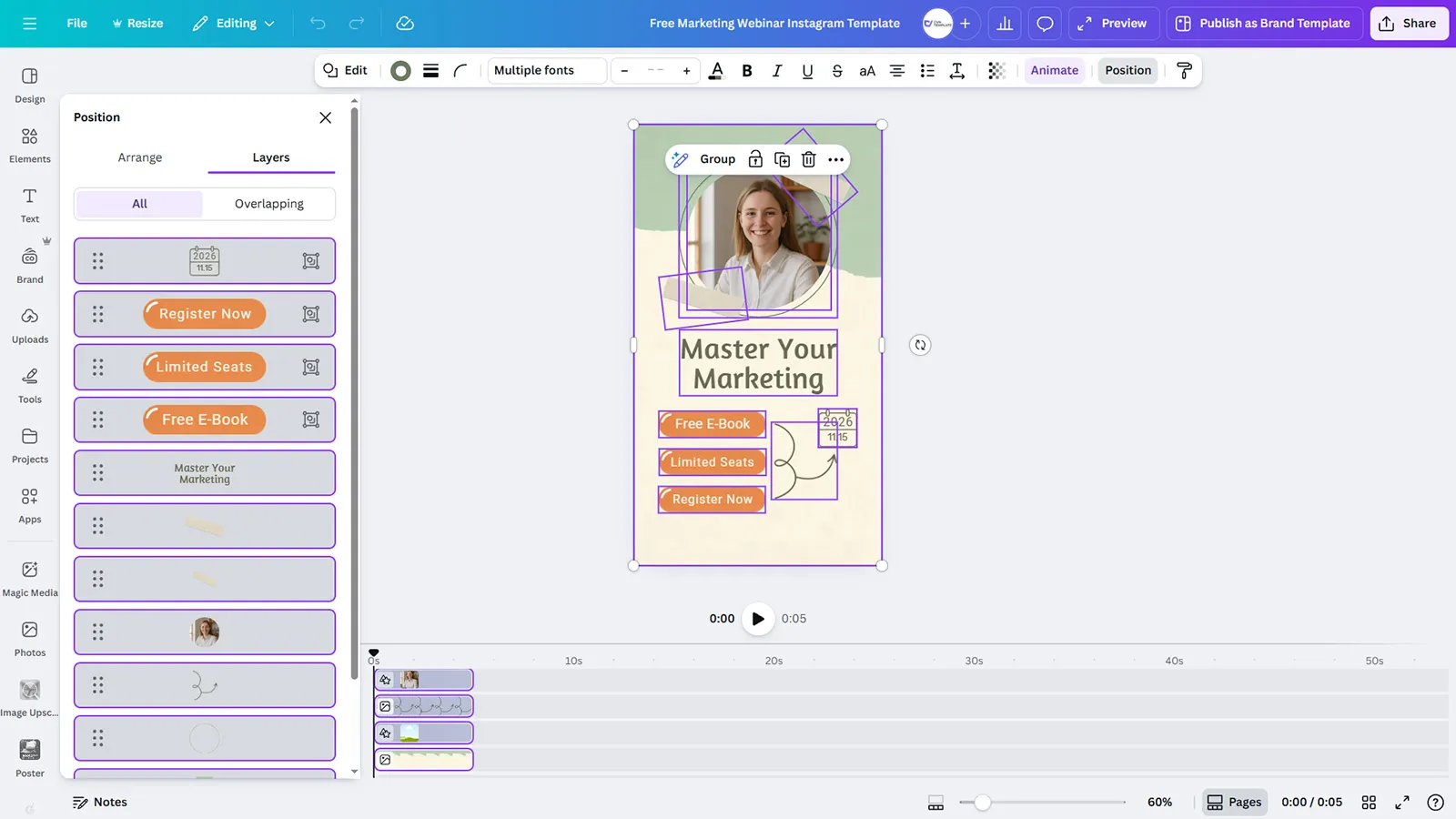
Task: Open the Magic Media app
Action: (x=30, y=579)
